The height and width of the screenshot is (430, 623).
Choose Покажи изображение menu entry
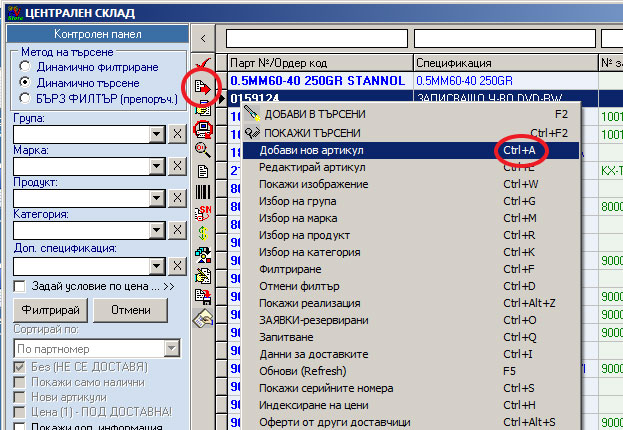point(411,184)
